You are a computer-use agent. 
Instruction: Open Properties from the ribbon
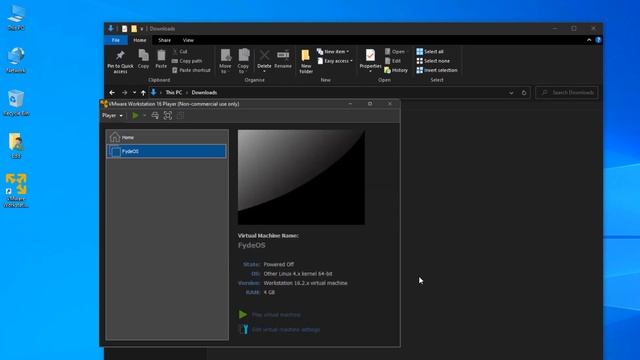coord(370,61)
